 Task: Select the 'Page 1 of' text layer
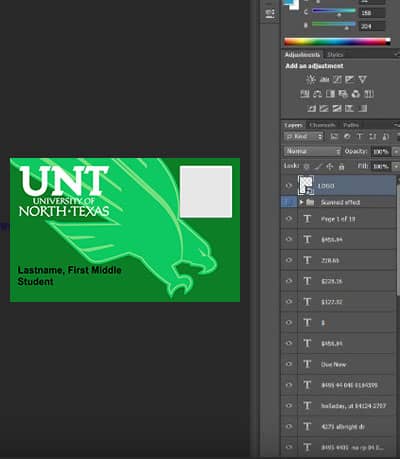coord(347,219)
